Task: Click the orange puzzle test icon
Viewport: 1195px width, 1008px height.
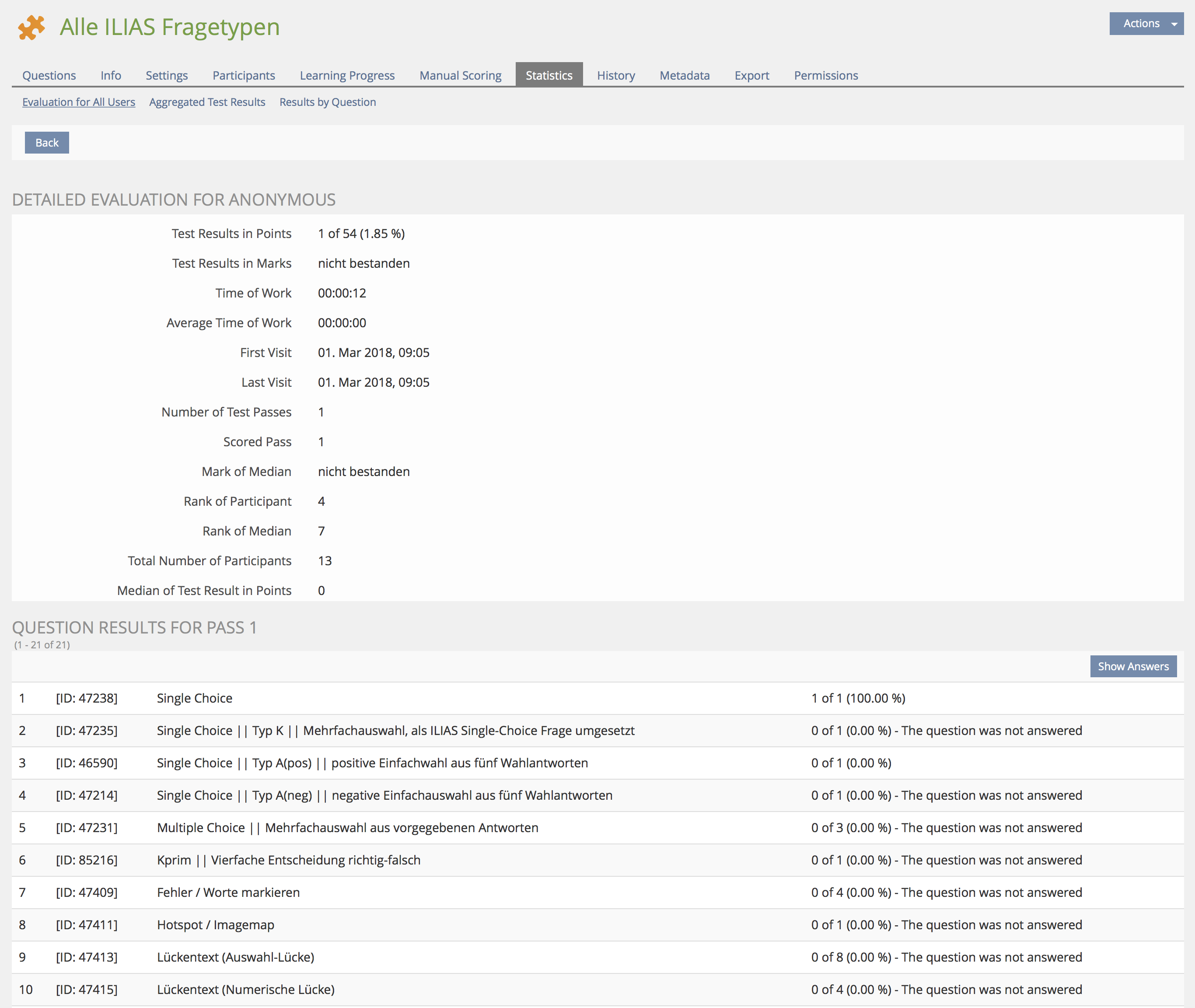Action: pos(31,28)
